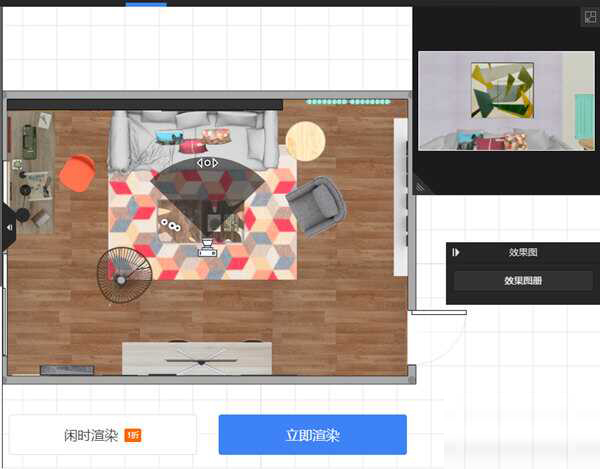
Task: Click the preview resize corner handle
Action: click(420, 185)
